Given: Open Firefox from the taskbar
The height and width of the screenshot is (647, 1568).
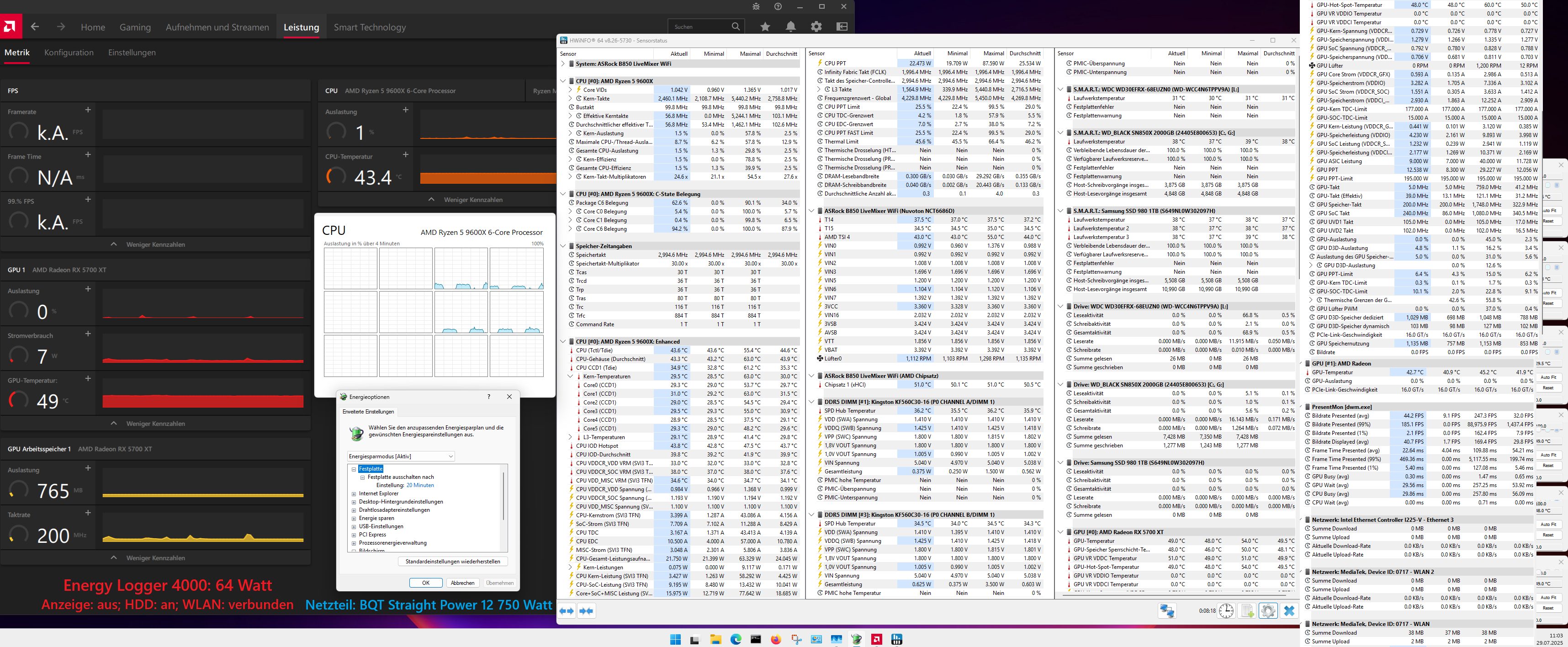Looking at the screenshot, I should pos(775,639).
